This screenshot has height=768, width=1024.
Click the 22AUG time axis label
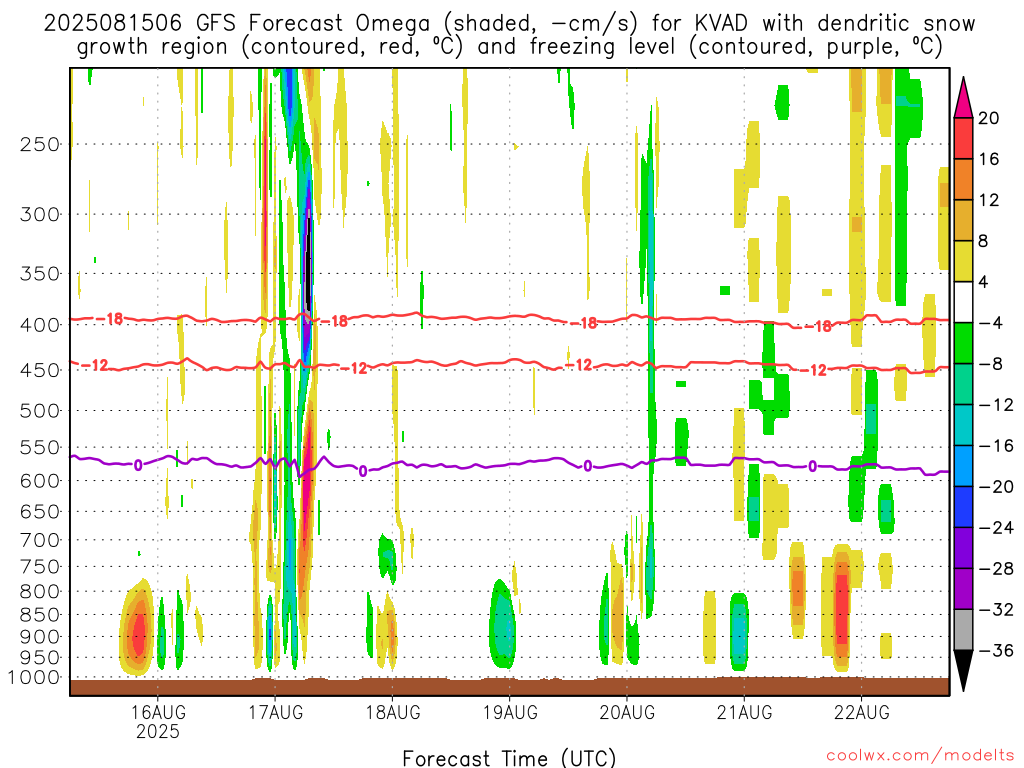coord(861,712)
